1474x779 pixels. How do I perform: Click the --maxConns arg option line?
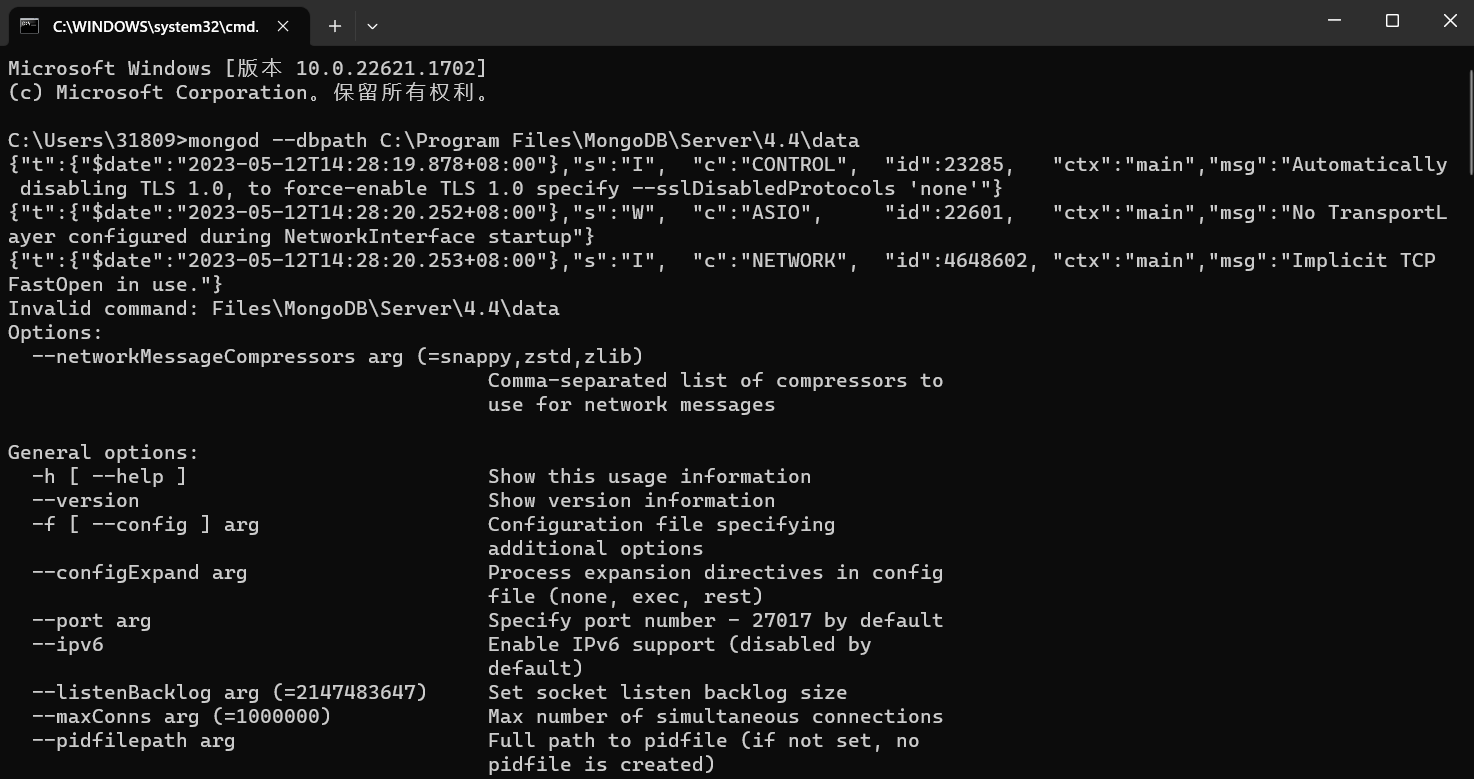[x=167, y=716]
